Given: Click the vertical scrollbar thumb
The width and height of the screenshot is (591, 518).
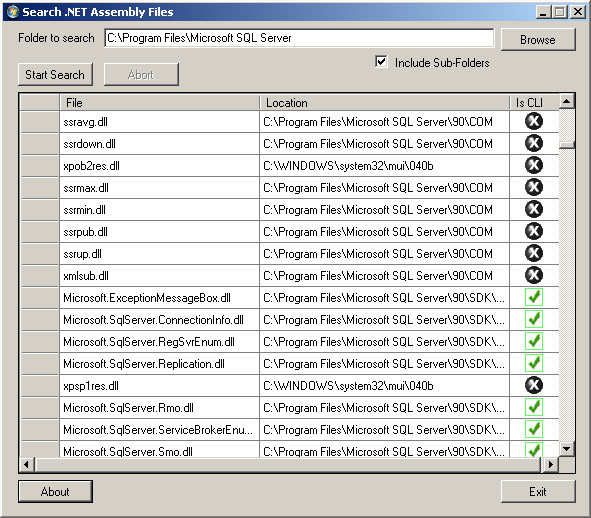Looking at the screenshot, I should point(567,145).
